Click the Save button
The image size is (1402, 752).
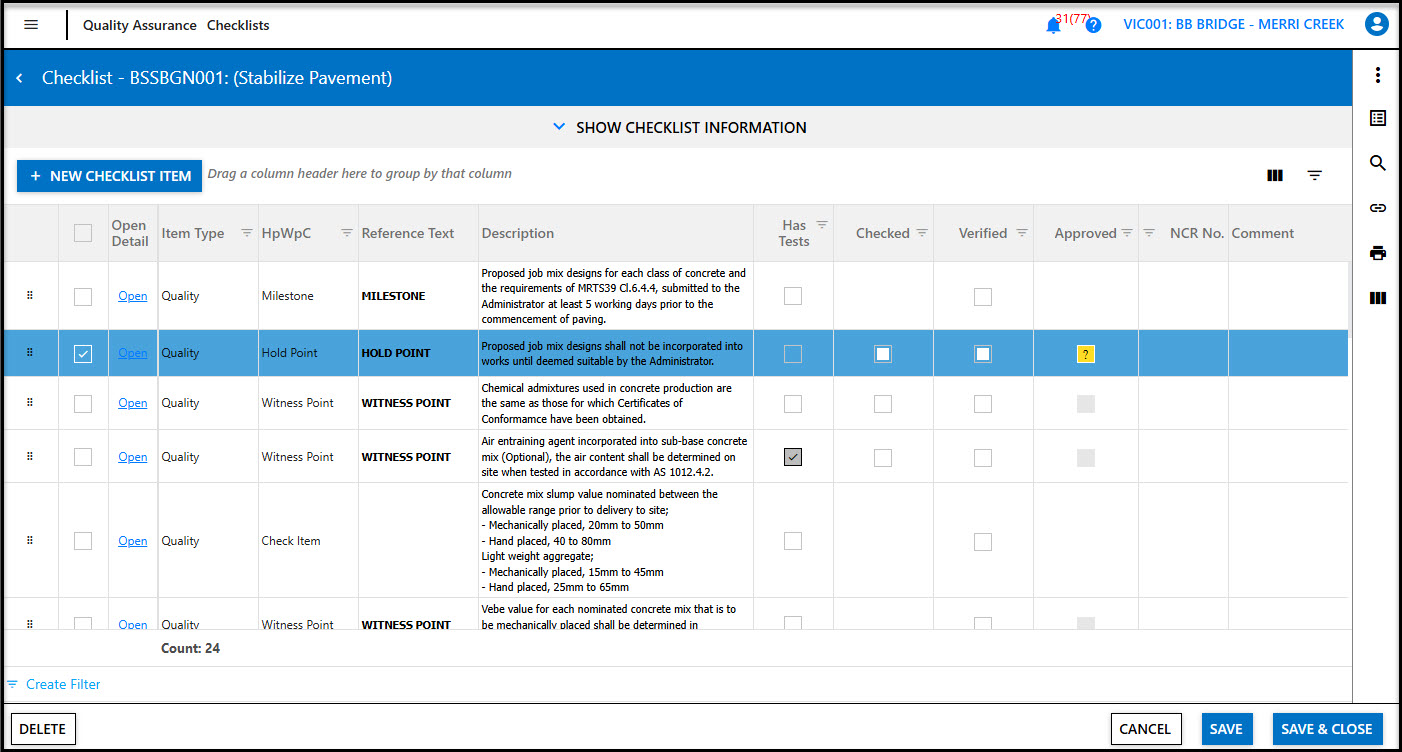pyautogui.click(x=1227, y=729)
